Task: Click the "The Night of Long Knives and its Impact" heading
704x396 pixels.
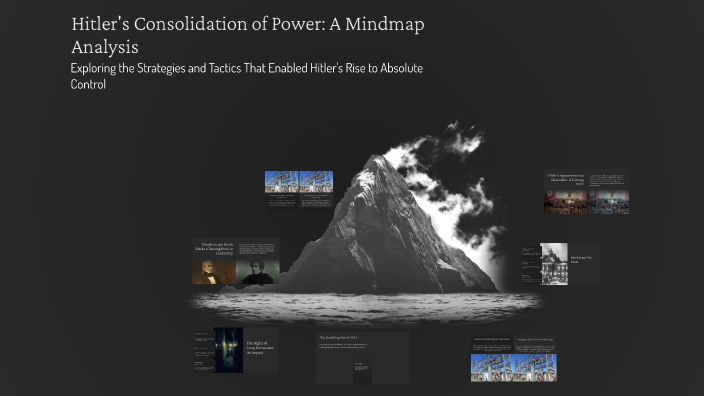Action: click(x=260, y=348)
